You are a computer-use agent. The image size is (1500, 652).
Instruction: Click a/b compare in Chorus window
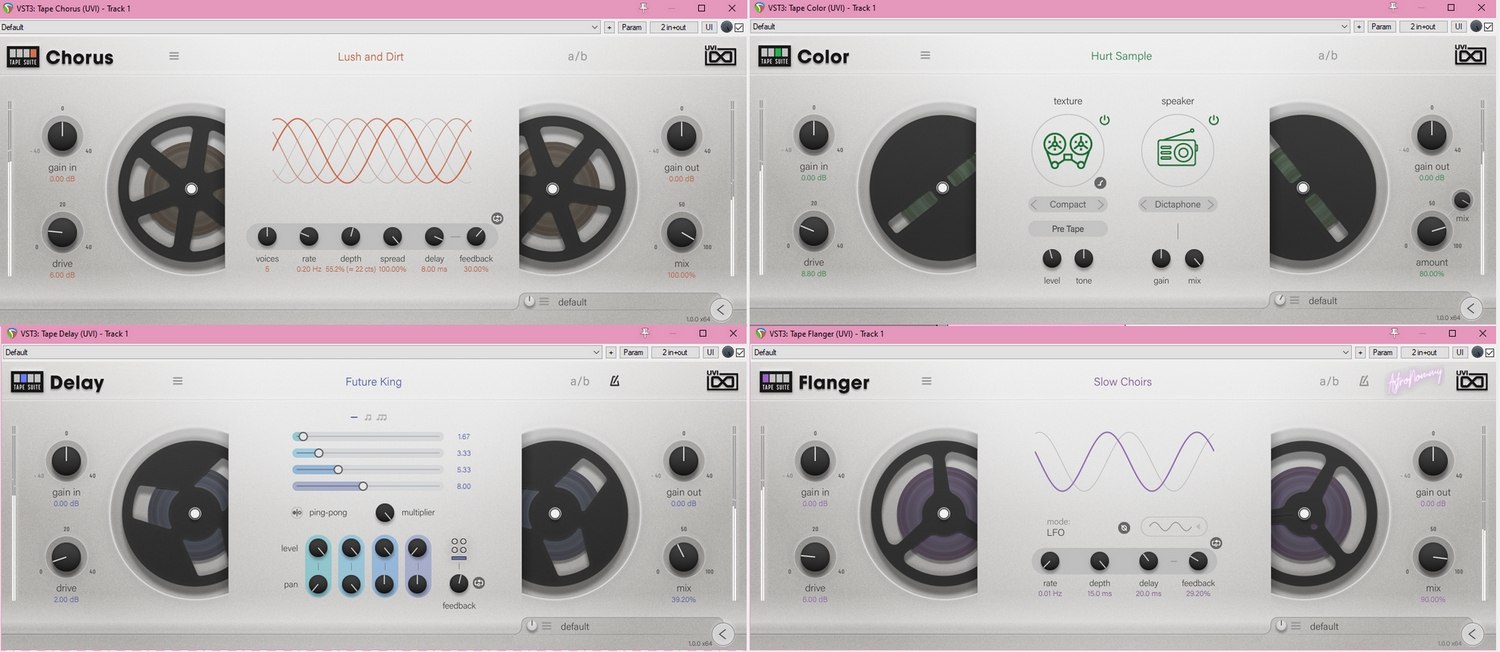[x=578, y=56]
